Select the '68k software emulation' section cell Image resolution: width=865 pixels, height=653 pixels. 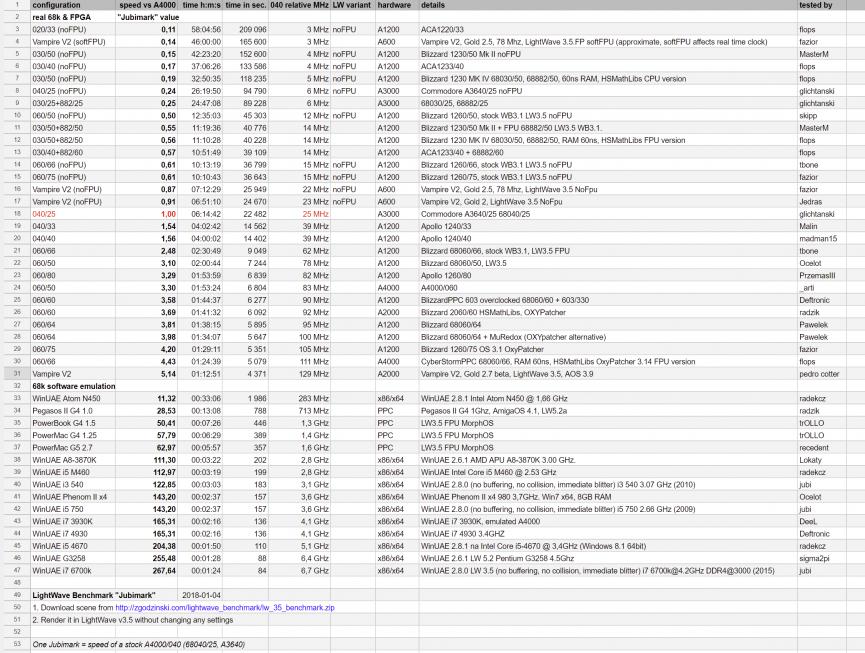click(x=69, y=384)
